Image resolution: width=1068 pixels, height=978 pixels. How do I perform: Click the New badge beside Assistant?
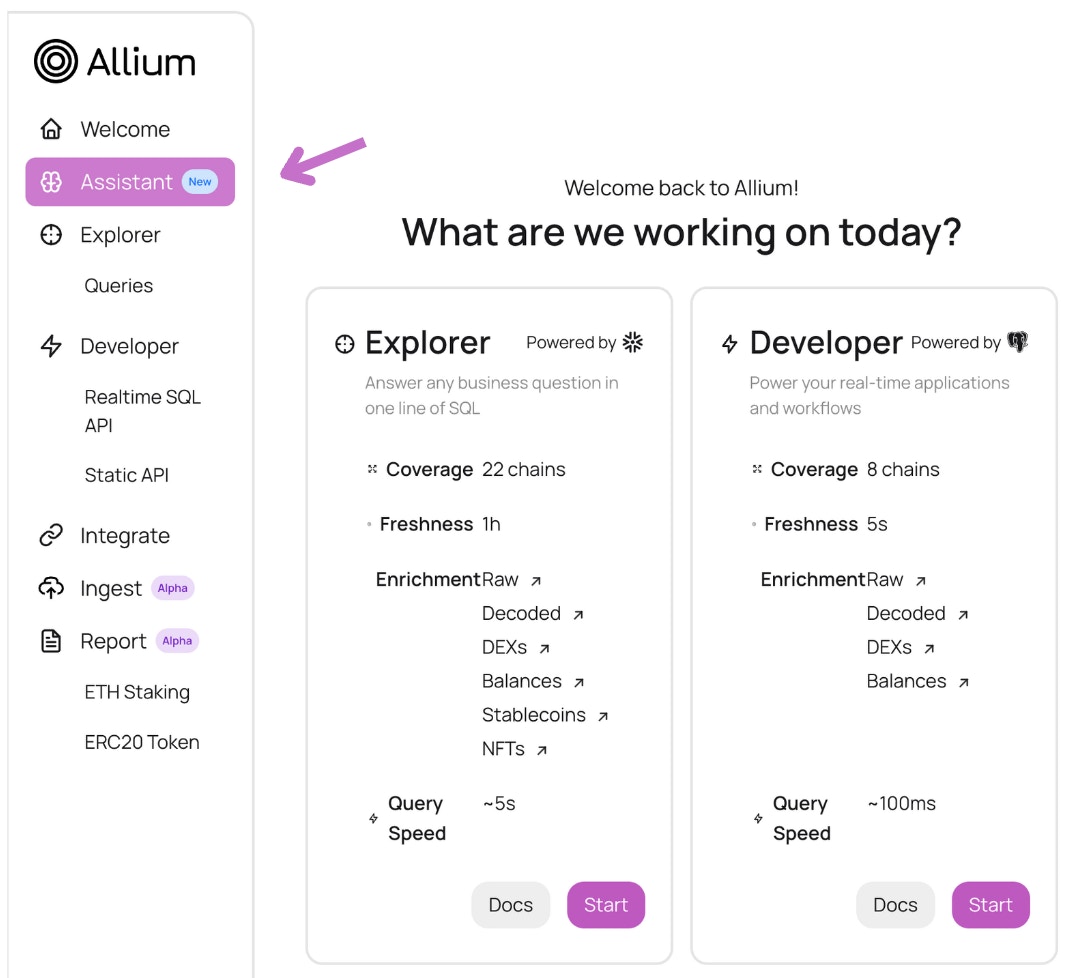[x=200, y=182]
